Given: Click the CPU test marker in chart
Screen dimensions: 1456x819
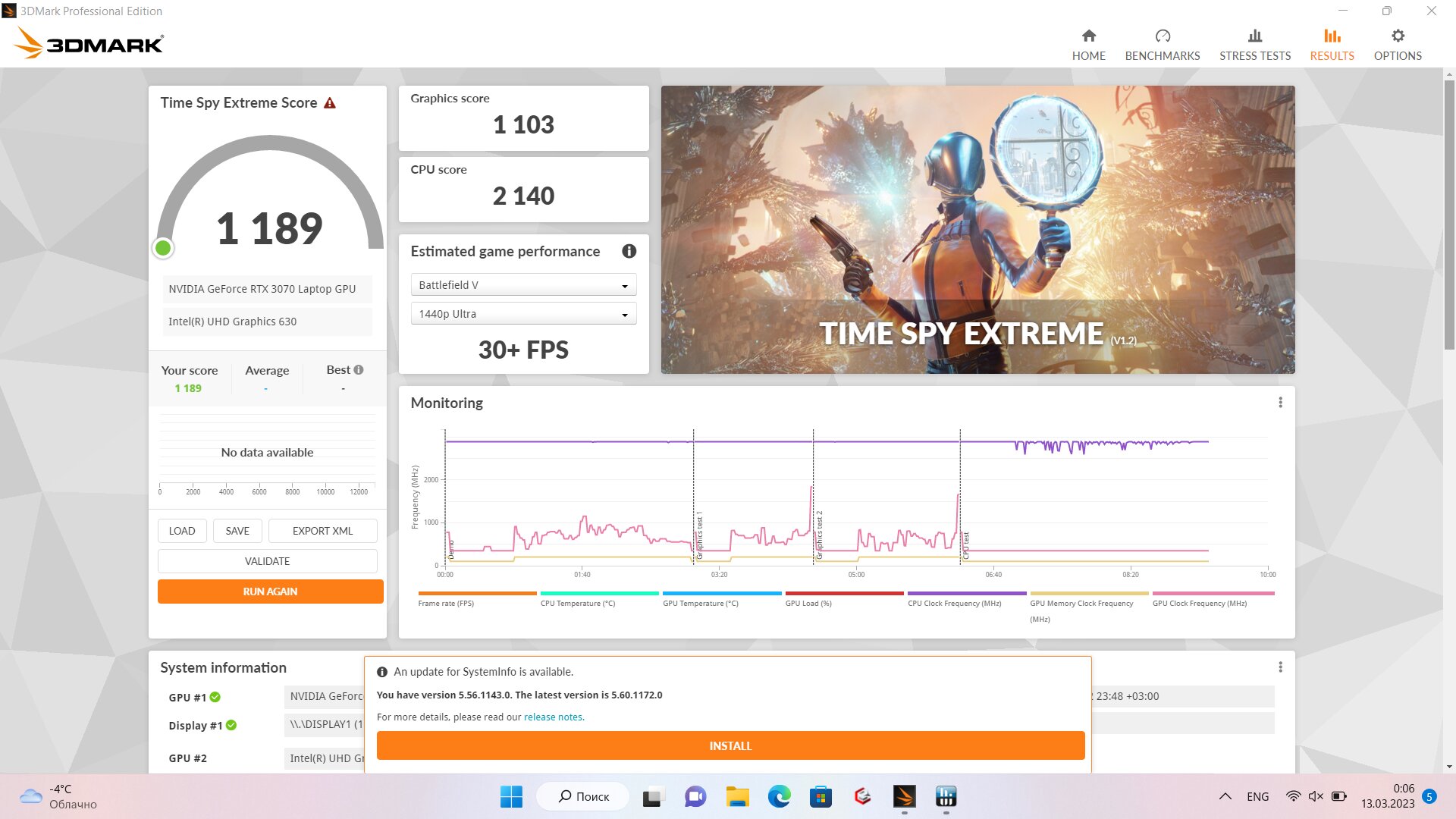Looking at the screenshot, I should [966, 545].
